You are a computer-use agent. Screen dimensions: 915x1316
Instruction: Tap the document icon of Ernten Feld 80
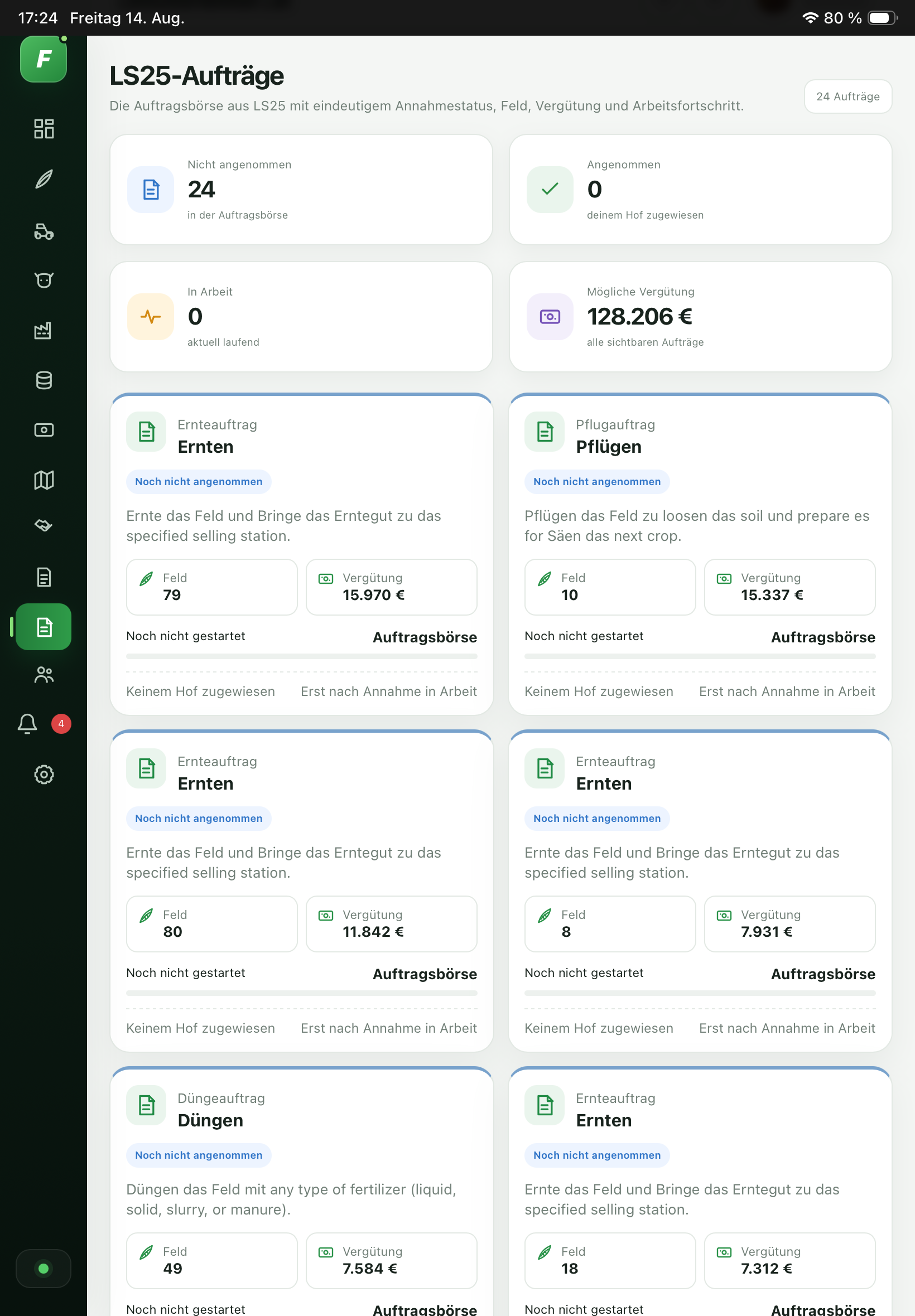(x=146, y=768)
